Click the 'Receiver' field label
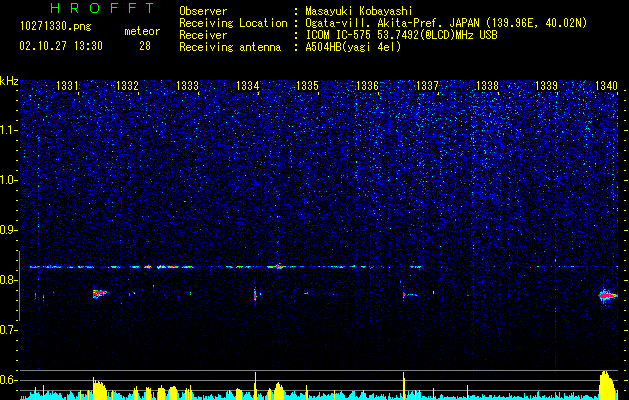 (203, 35)
